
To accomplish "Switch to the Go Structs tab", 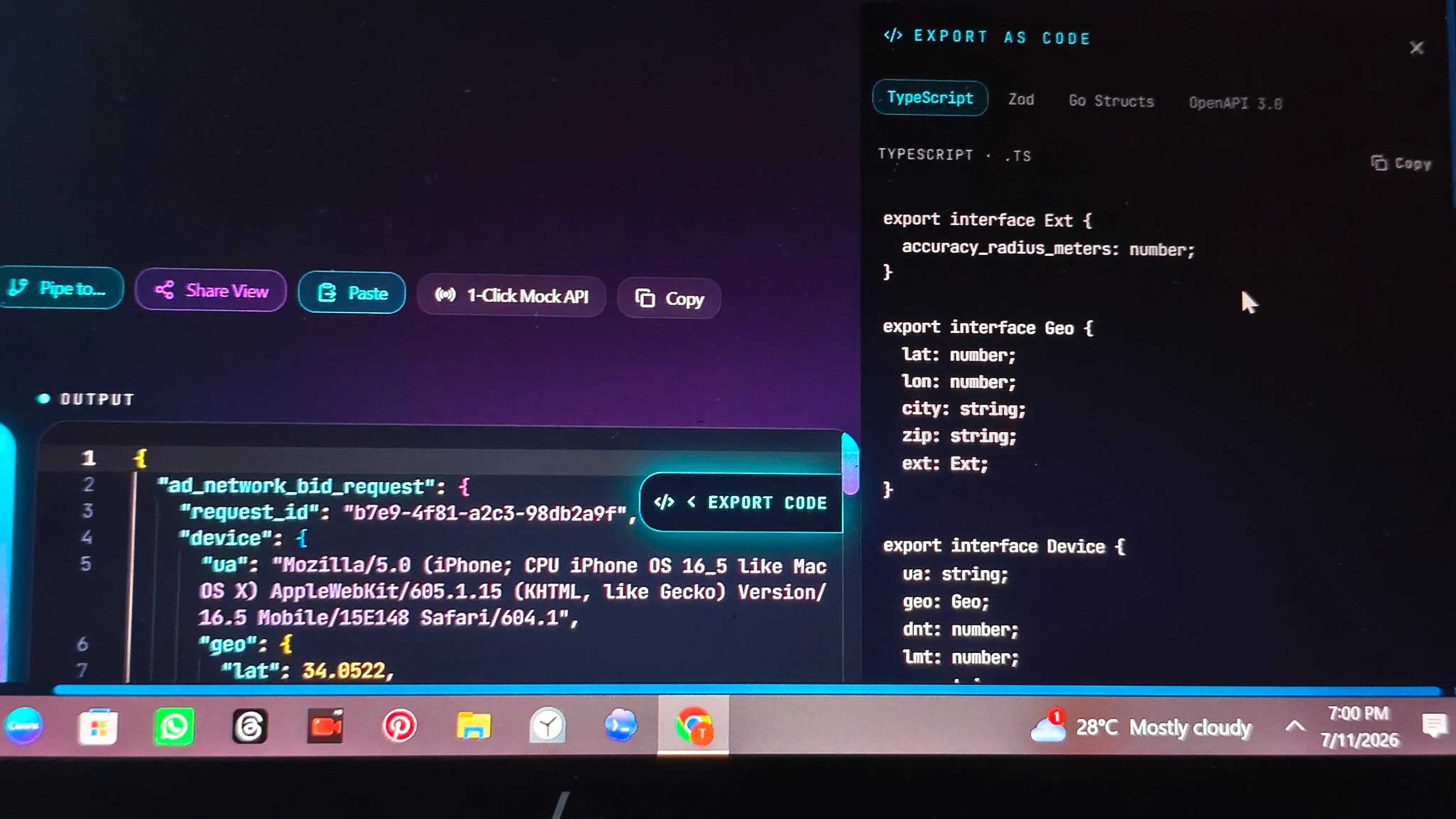I will tap(1111, 101).
